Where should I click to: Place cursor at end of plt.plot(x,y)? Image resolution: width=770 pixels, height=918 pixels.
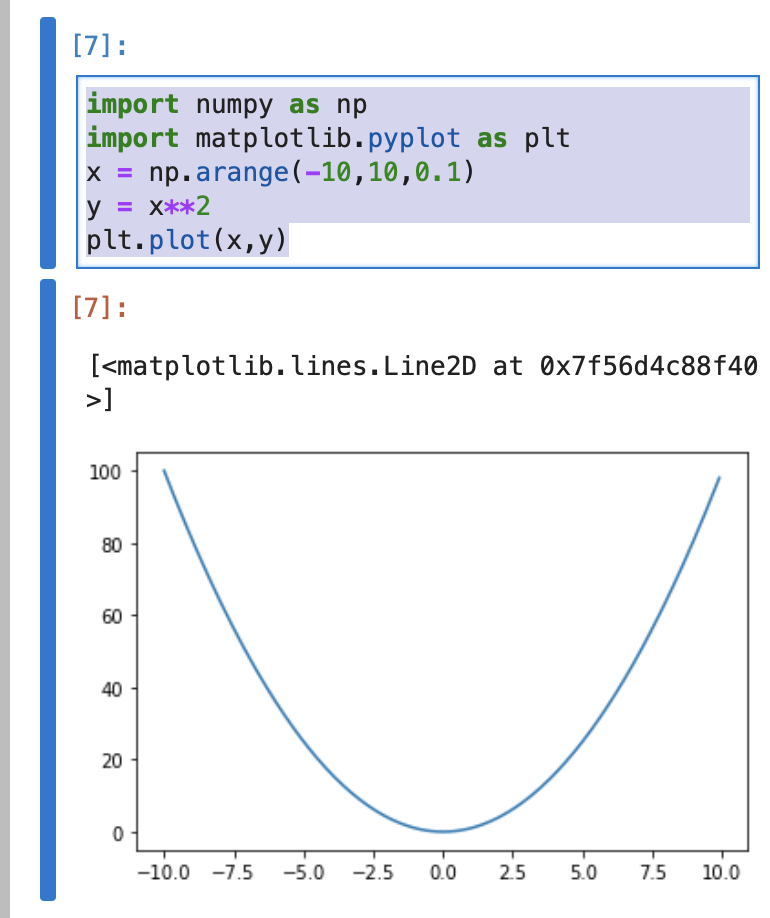pyautogui.click(x=288, y=241)
